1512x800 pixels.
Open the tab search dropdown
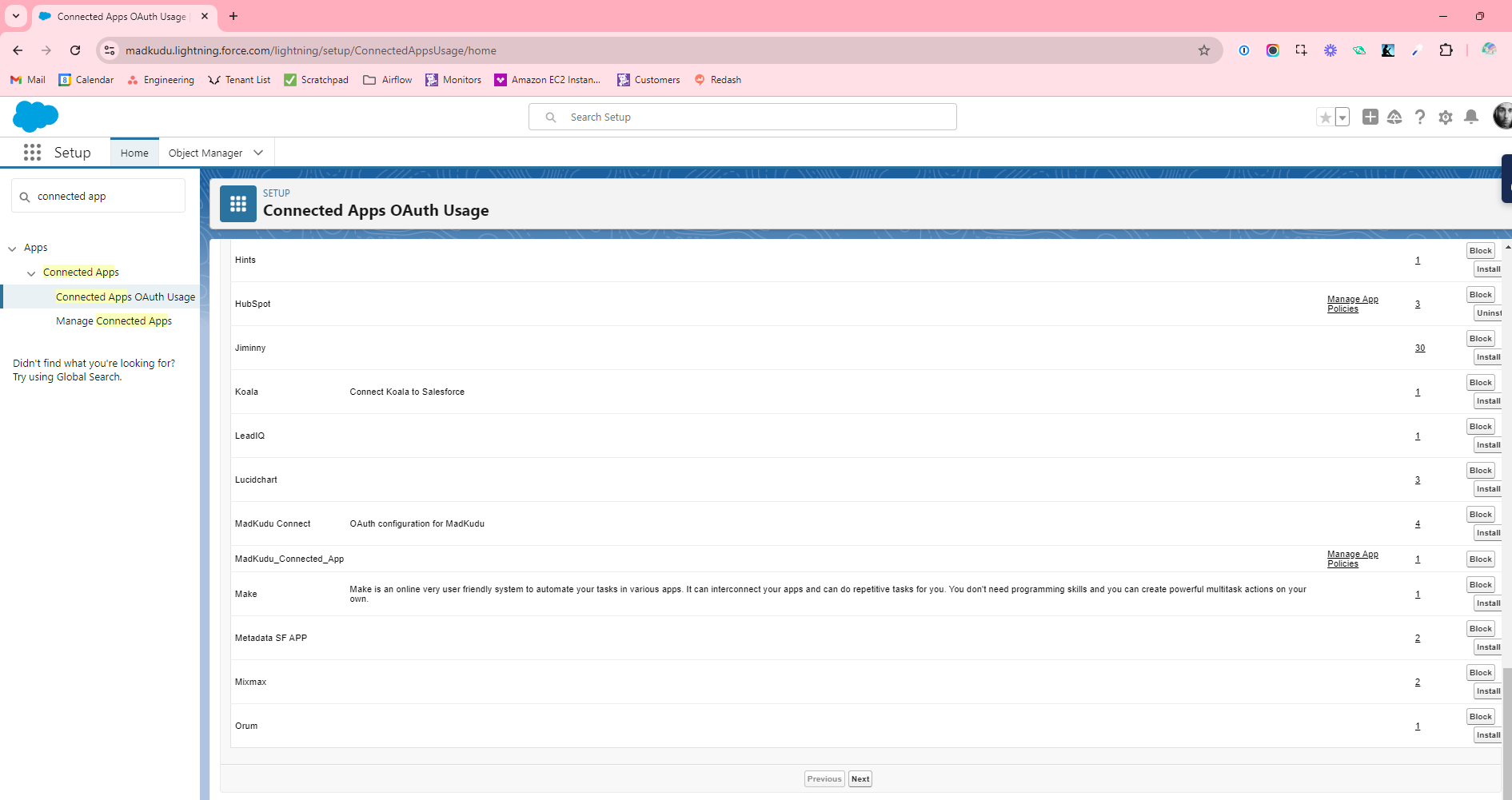point(16,16)
